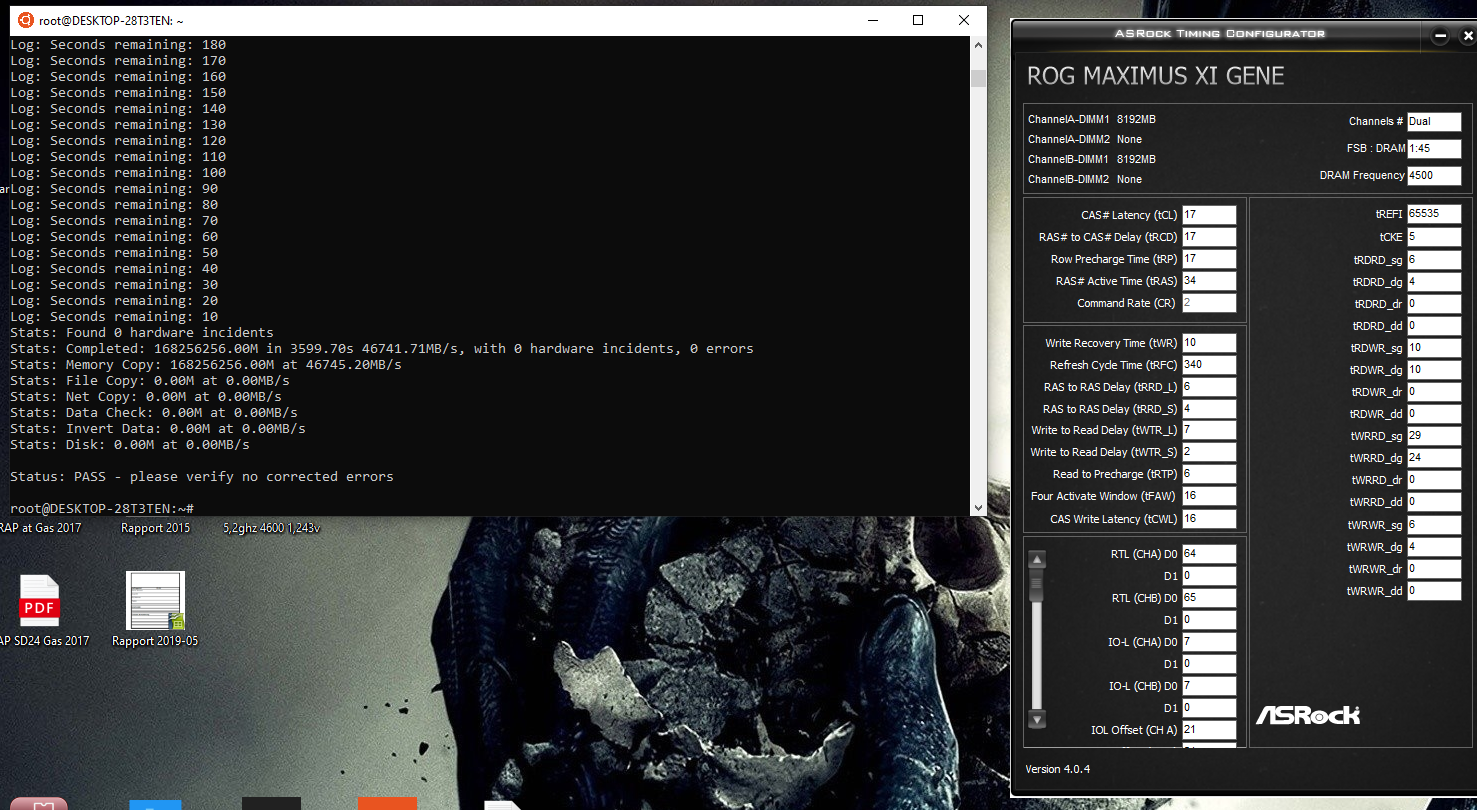Click the Refresh Cycle Time (tRFC) field

[1209, 365]
